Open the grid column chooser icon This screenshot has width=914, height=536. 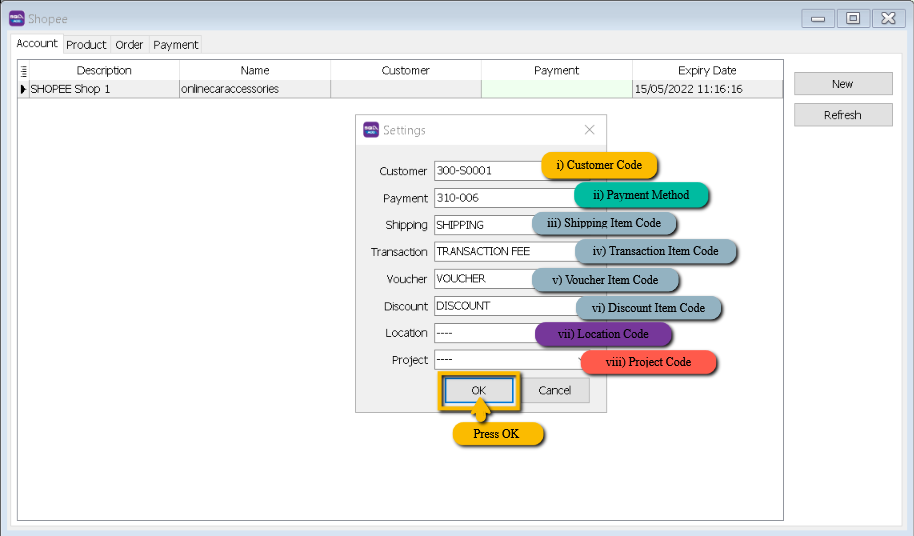[x=24, y=71]
